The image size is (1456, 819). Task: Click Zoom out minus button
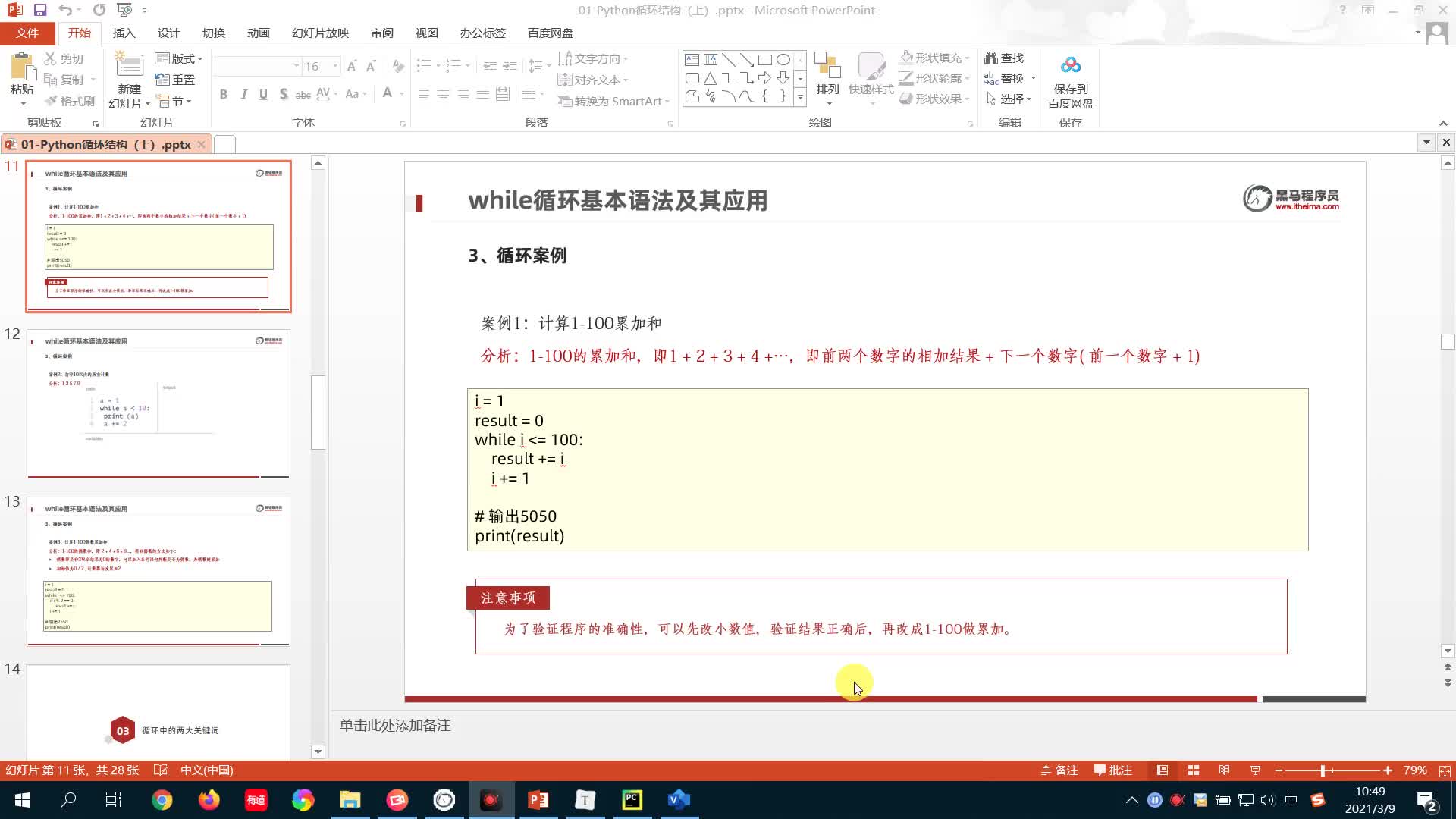pos(1279,770)
